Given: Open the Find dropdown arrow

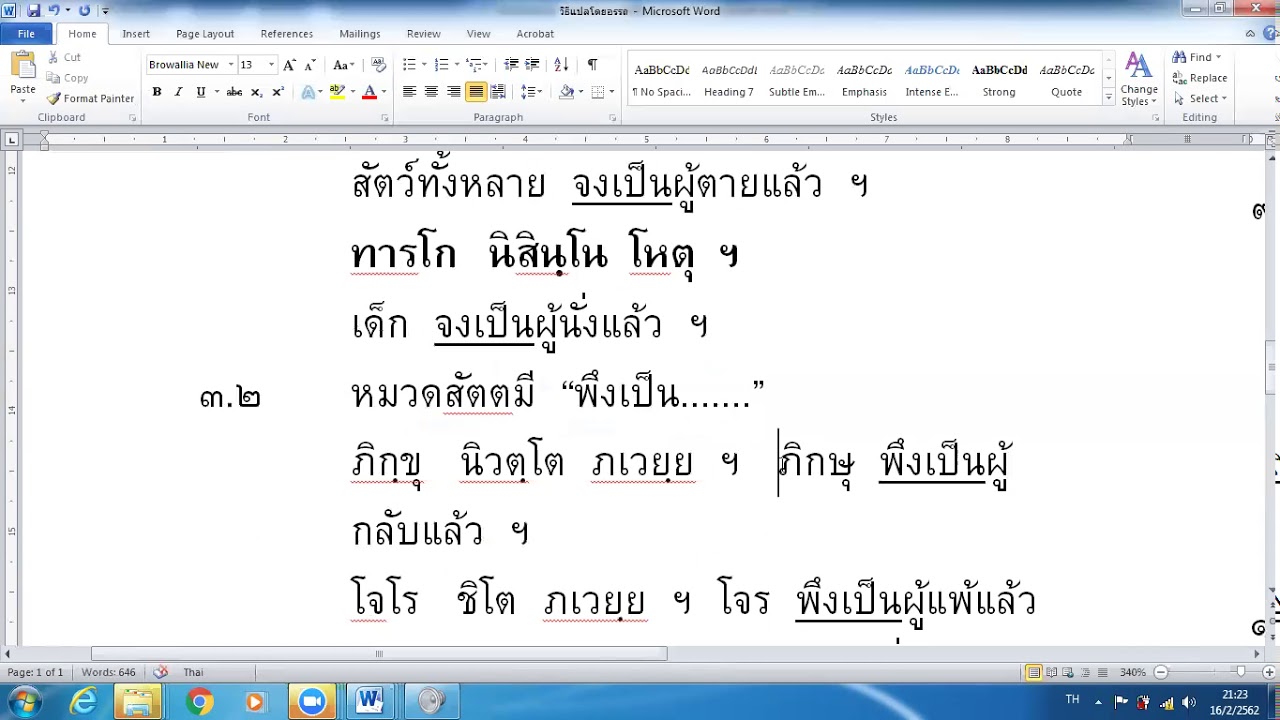Looking at the screenshot, I should (1218, 57).
